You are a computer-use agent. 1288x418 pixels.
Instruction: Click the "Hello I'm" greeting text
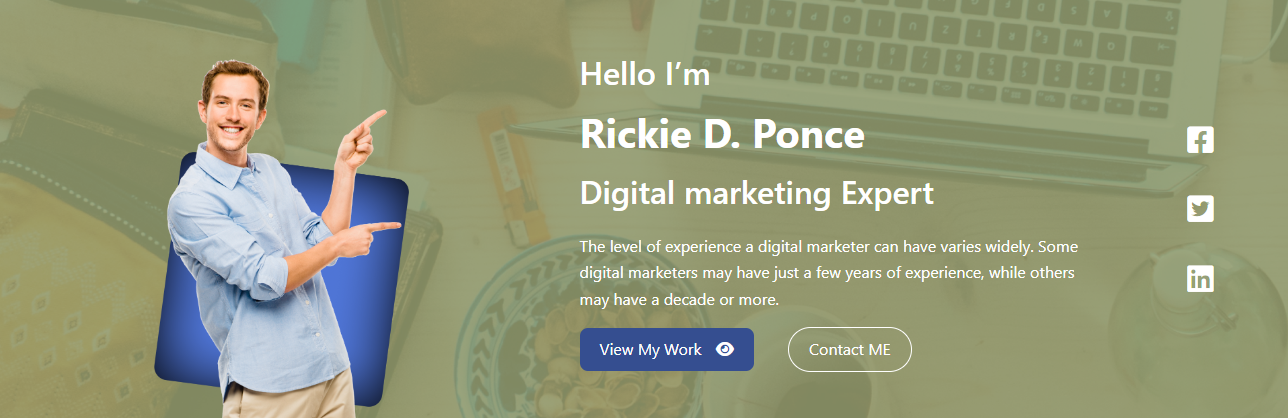645,73
